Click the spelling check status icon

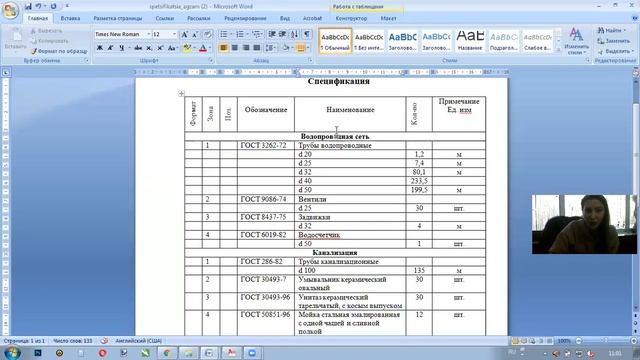104,340
